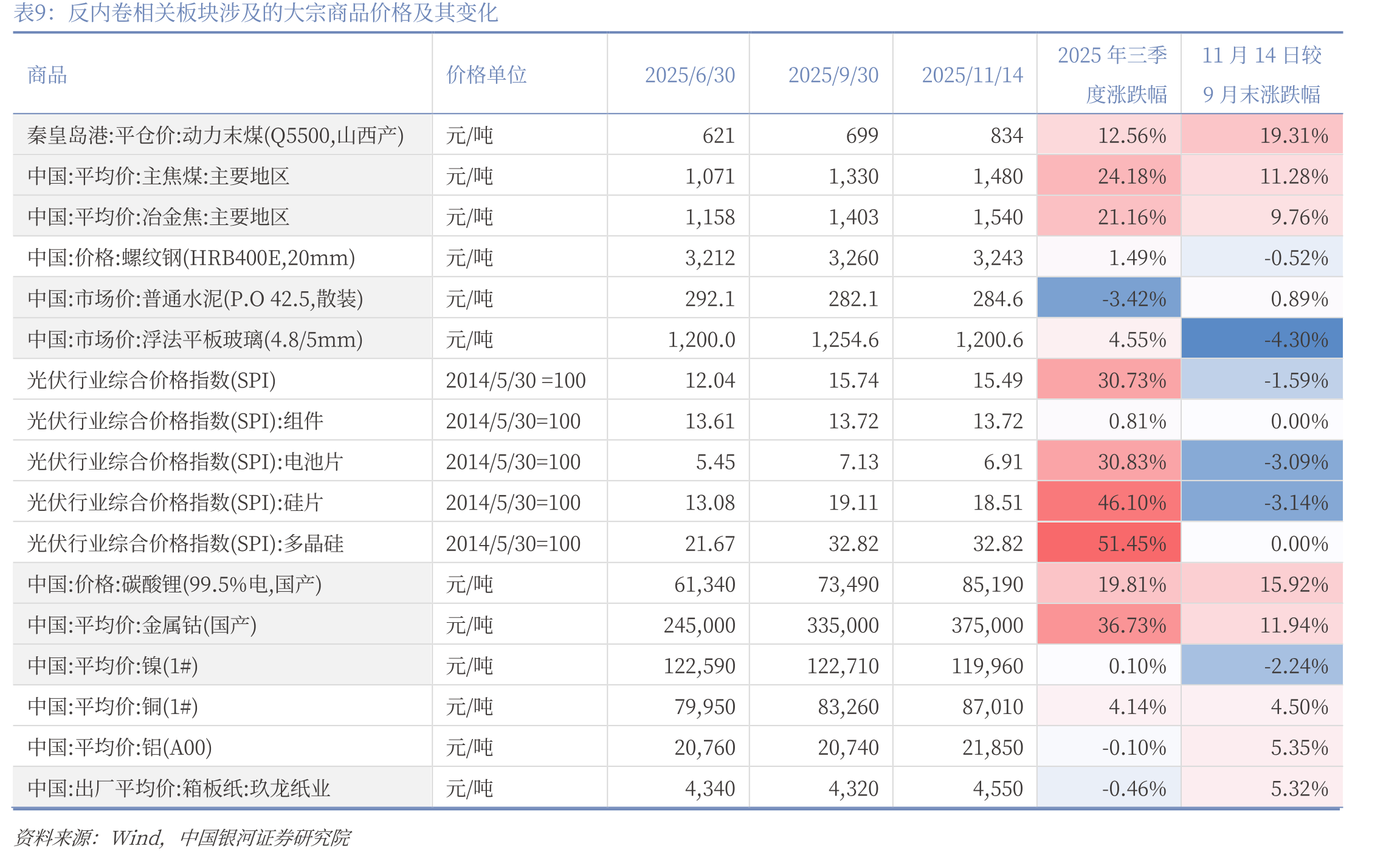
Task: Click the 3,260 price value
Action: pos(853,258)
